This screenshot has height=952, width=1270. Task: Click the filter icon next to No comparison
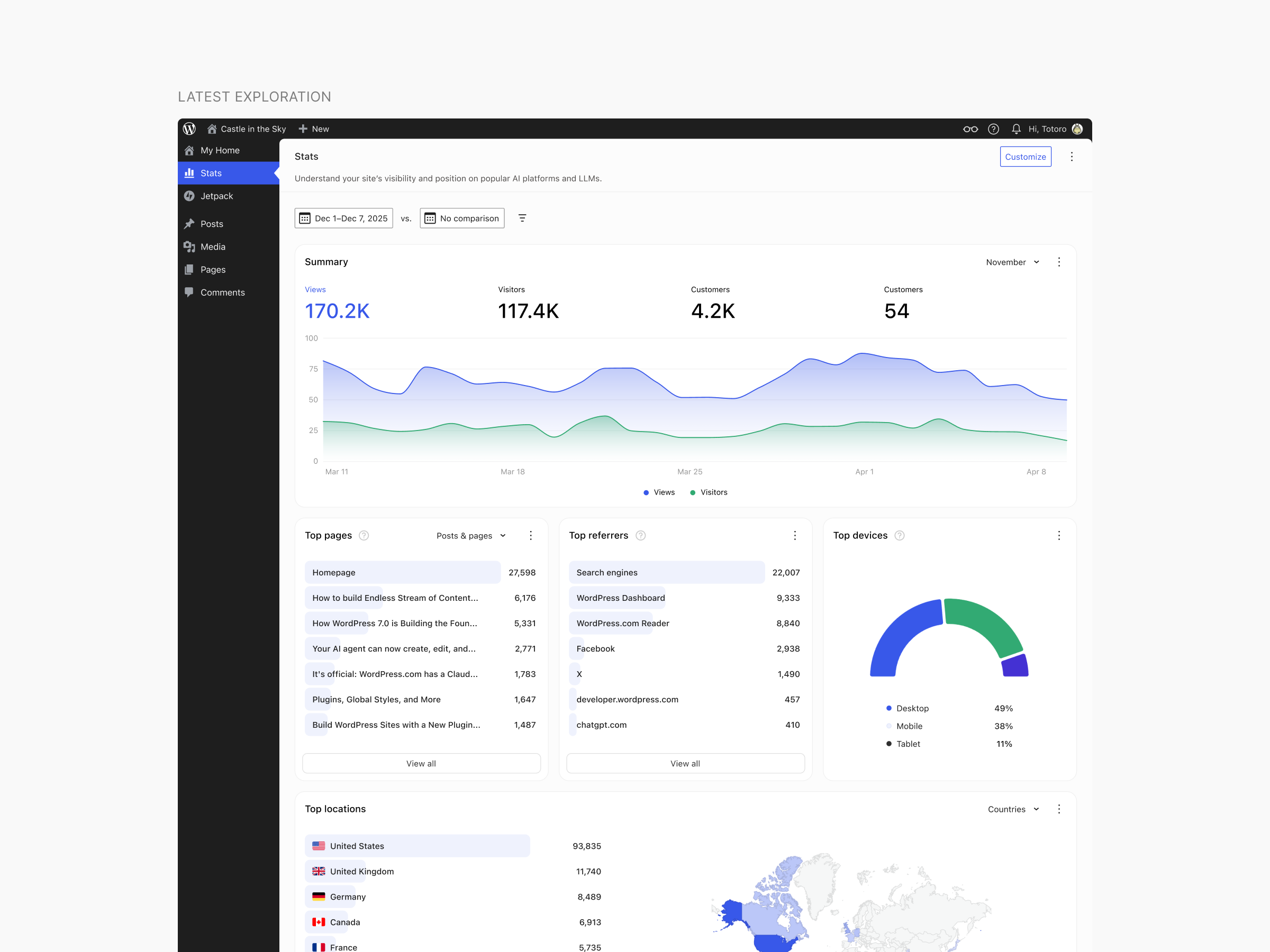pyautogui.click(x=522, y=218)
